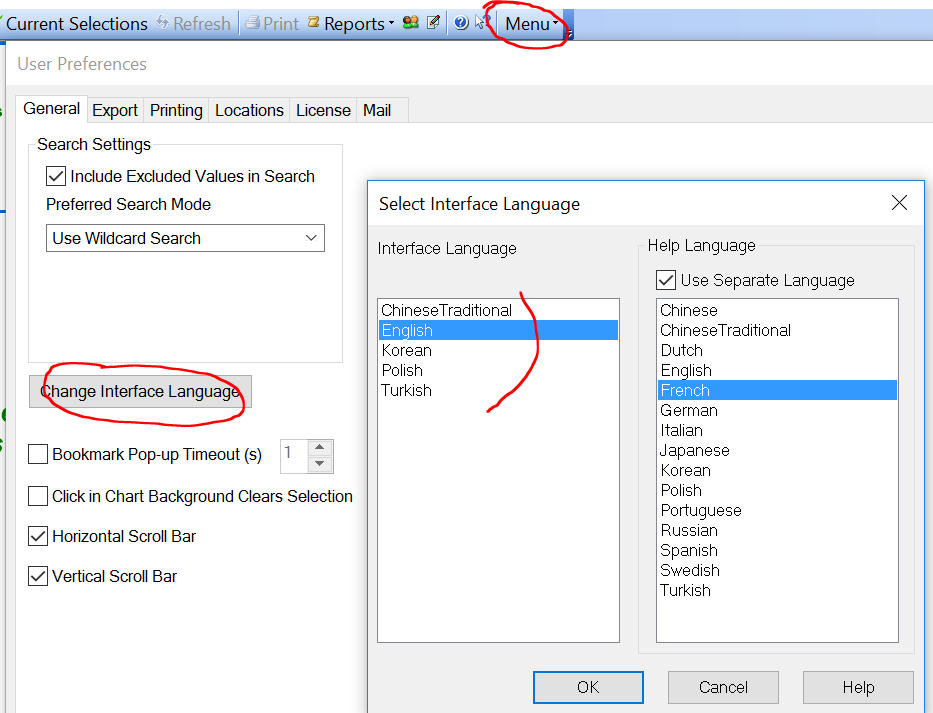933x713 pixels.
Task: Select Polish in Interface Language list
Action: point(498,370)
